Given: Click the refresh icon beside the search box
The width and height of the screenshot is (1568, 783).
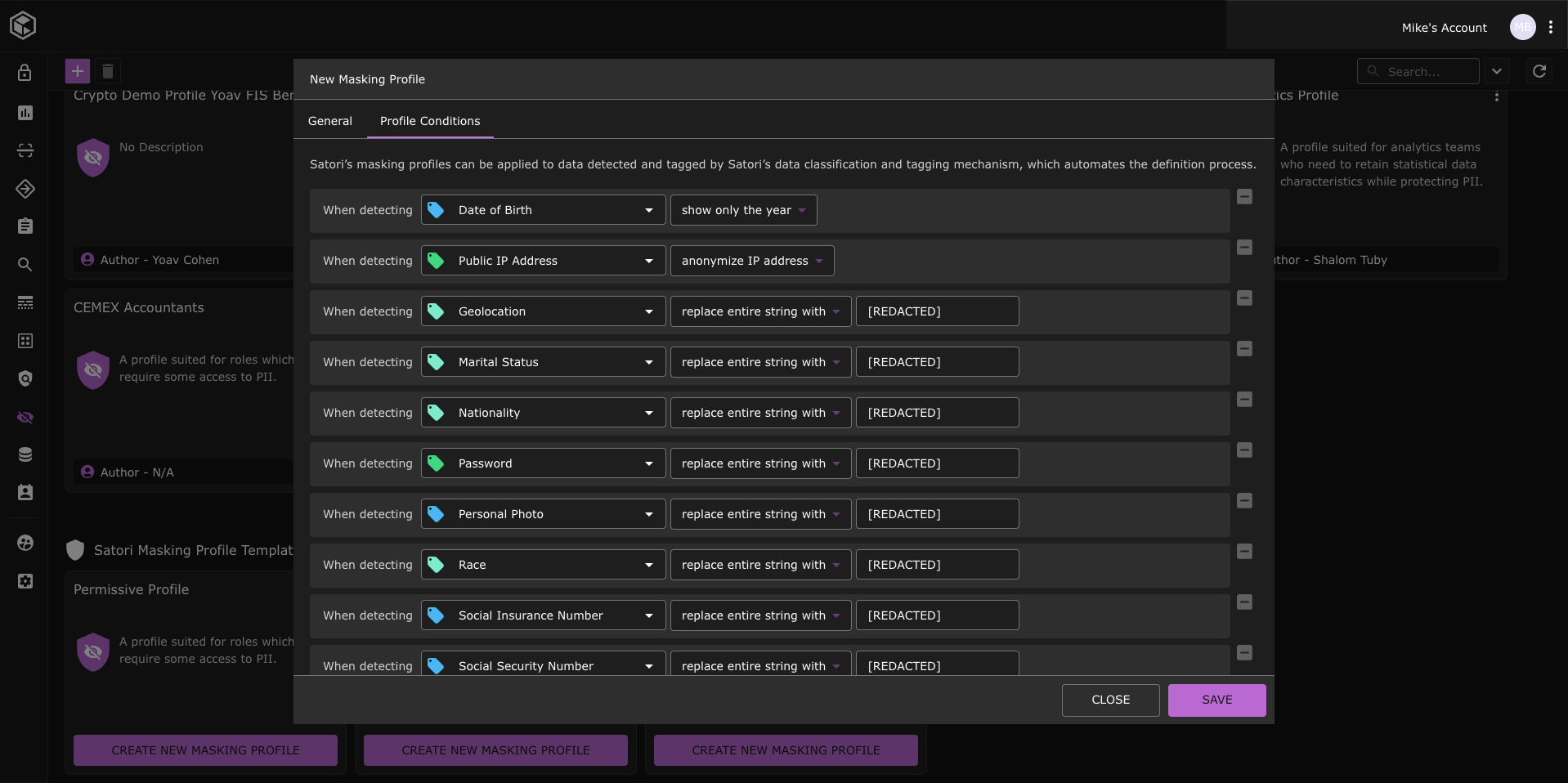Looking at the screenshot, I should coord(1539,71).
